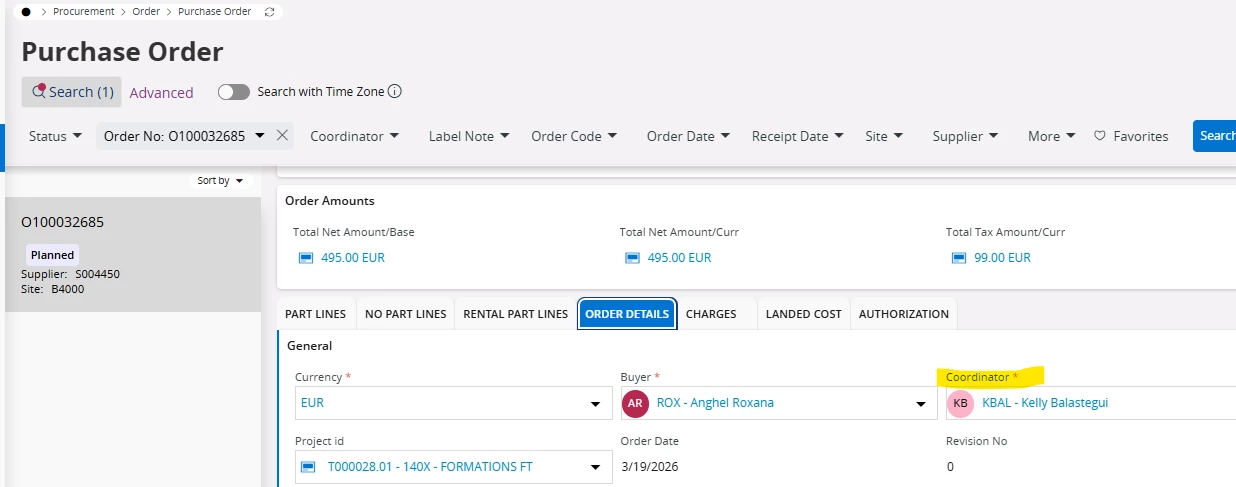This screenshot has height=487, width=1236.
Task: Switch to the Part Lines tab
Action: (315, 314)
